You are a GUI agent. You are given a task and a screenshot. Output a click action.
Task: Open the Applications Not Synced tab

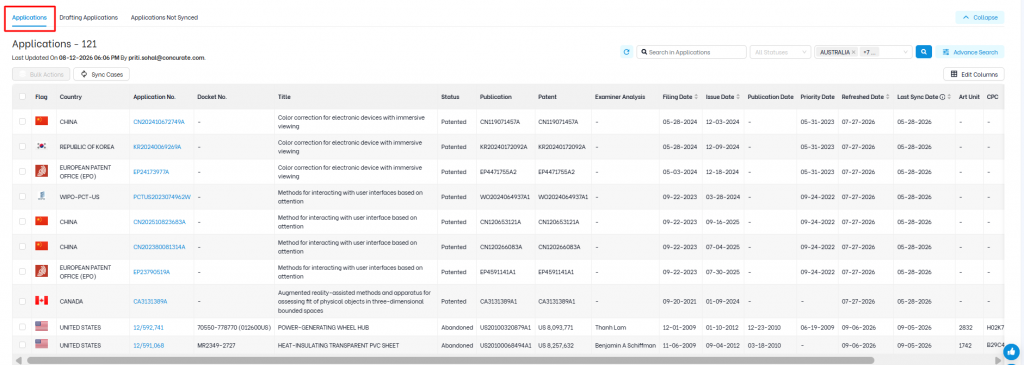coord(164,17)
